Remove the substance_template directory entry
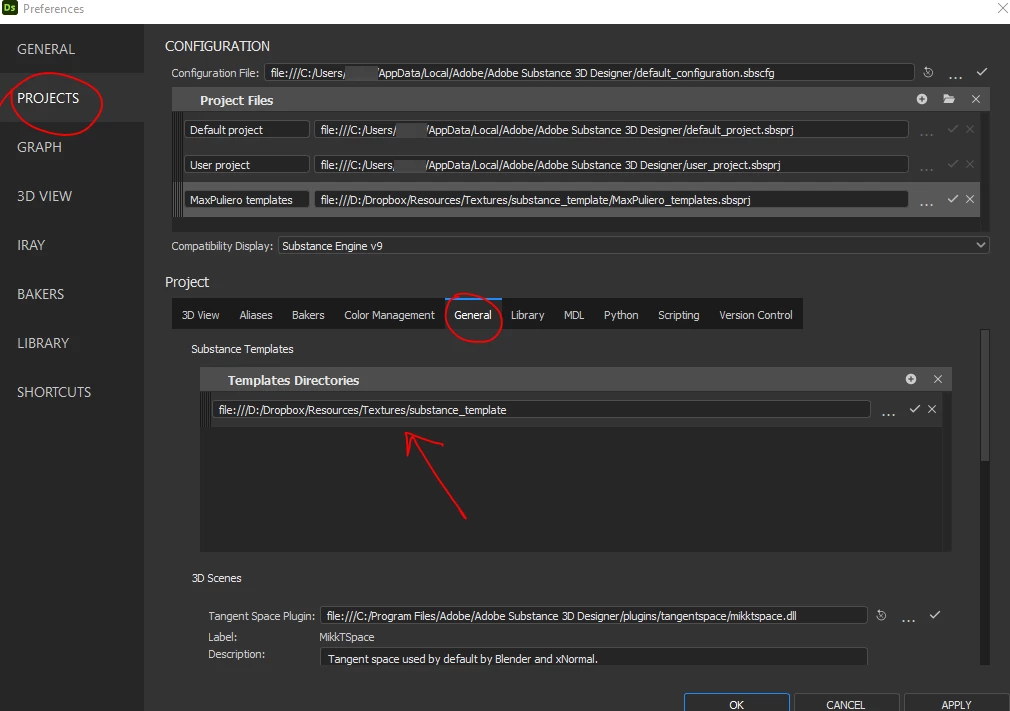This screenshot has height=711, width=1010. [932, 409]
